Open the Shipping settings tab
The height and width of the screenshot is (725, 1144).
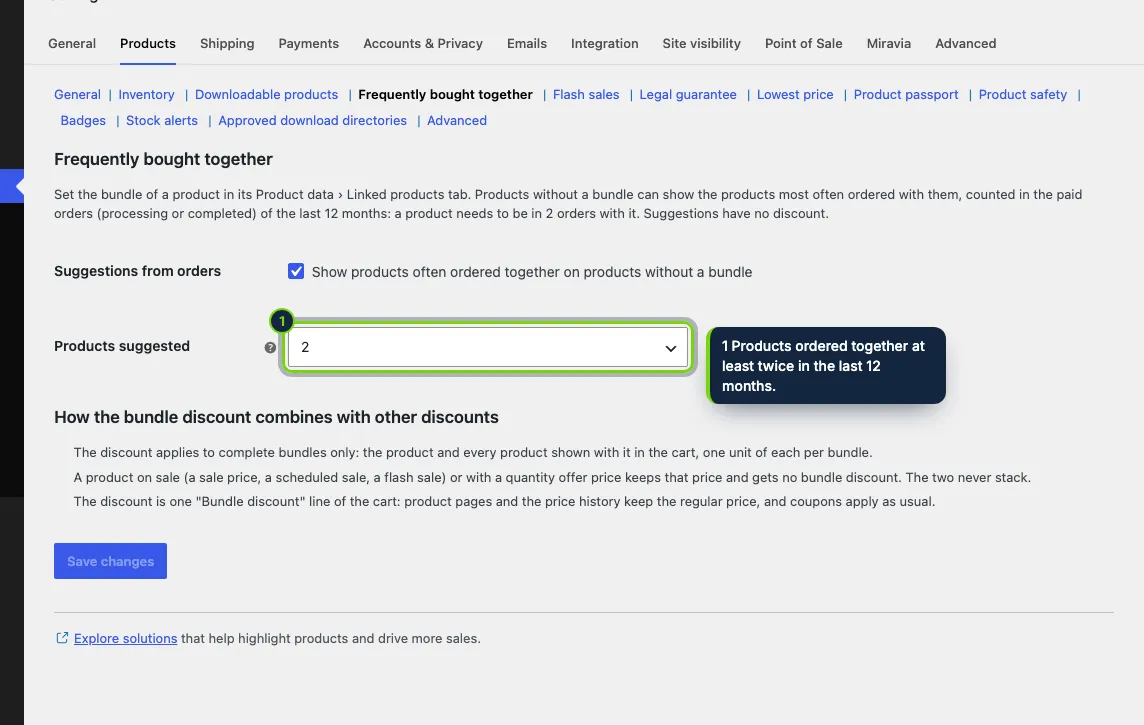point(227,44)
